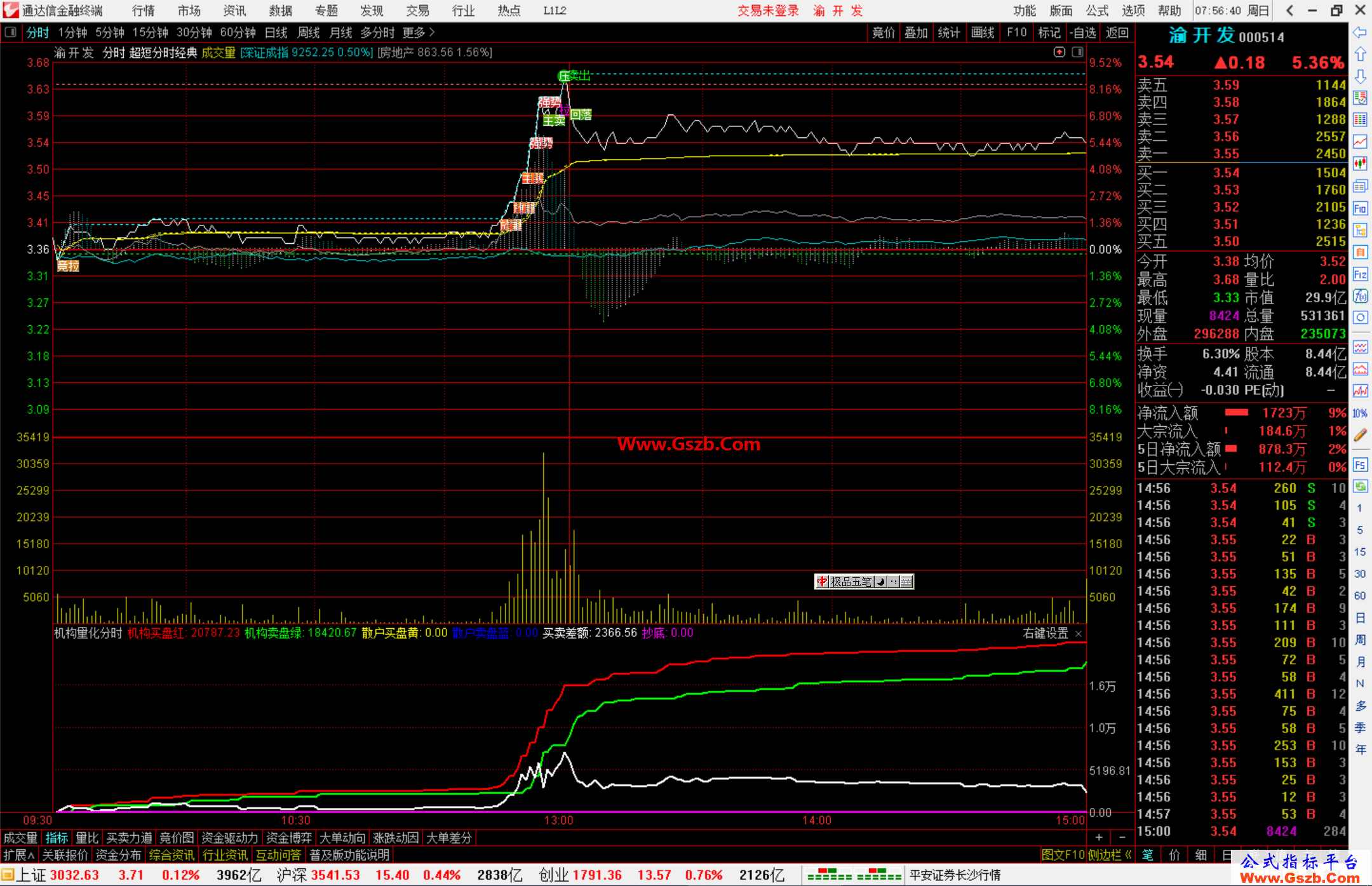Click the FS icon in right sidebar
1372x886 pixels.
pyautogui.click(x=1360, y=465)
